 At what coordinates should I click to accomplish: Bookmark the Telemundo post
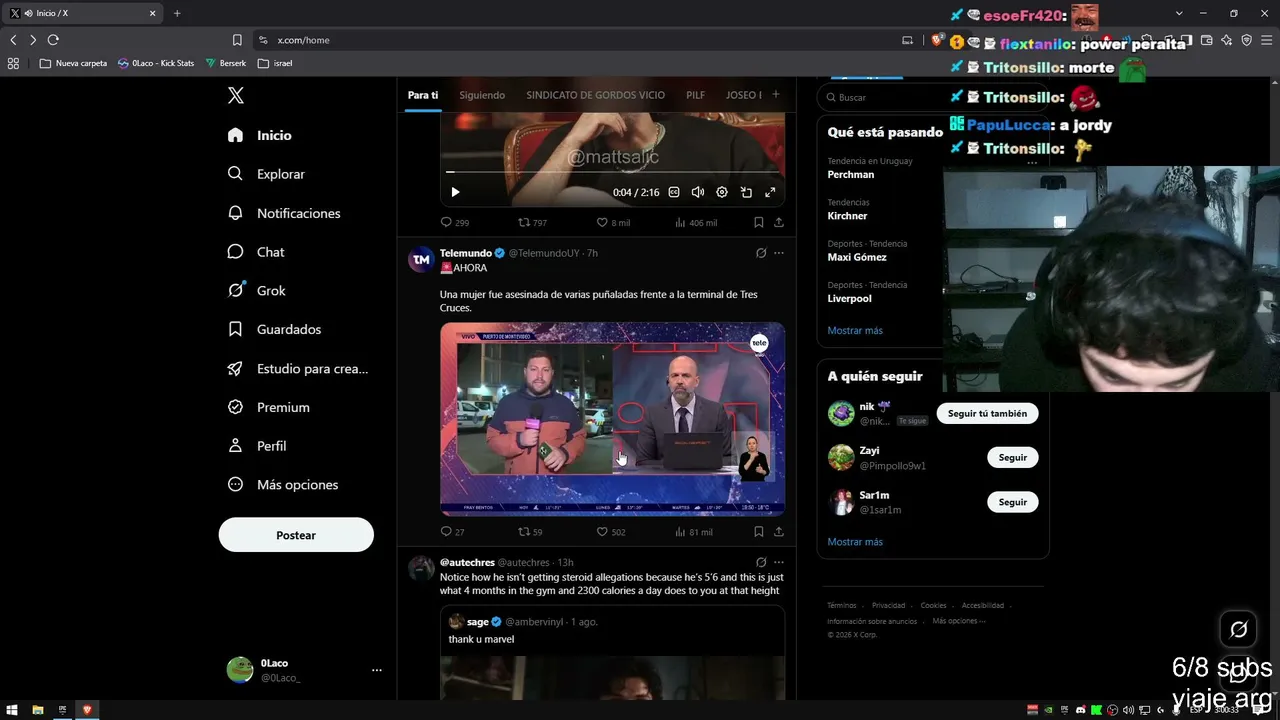click(x=759, y=532)
